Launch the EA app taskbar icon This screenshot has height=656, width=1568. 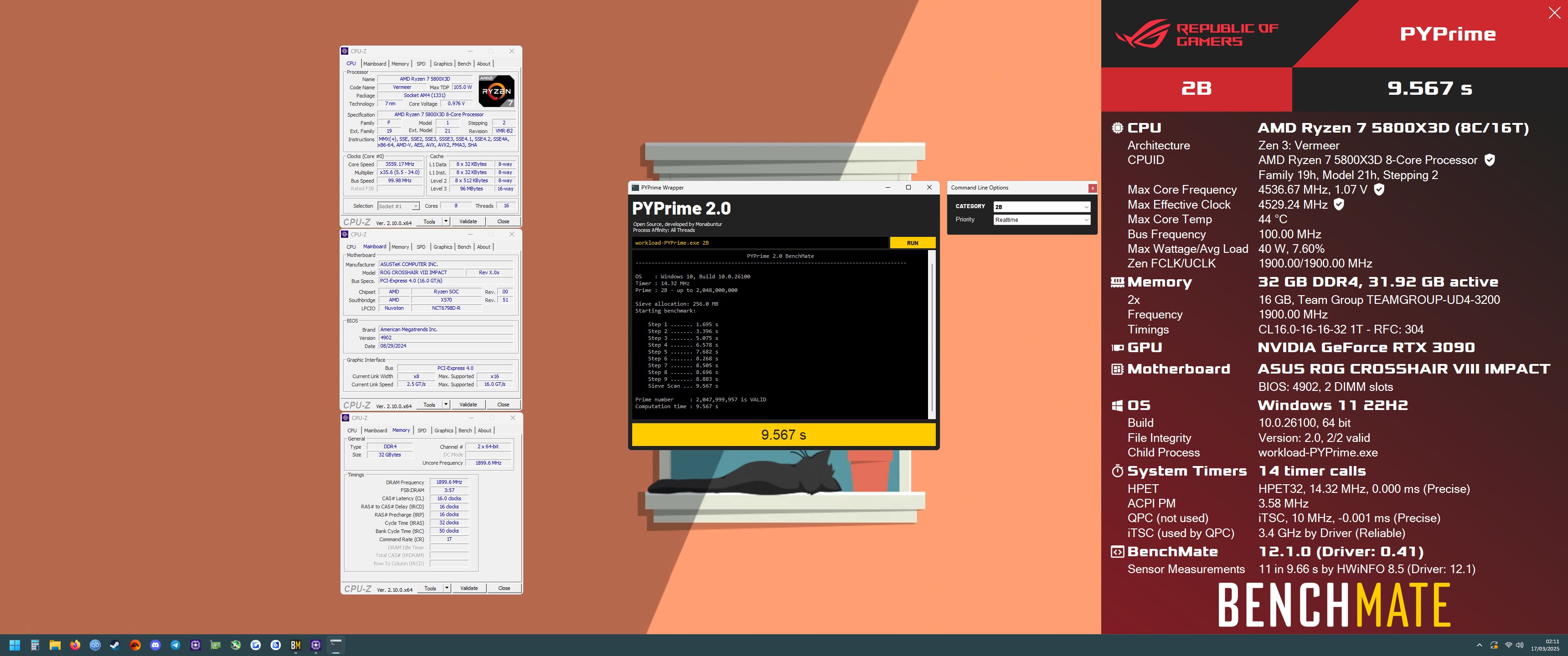click(x=135, y=645)
